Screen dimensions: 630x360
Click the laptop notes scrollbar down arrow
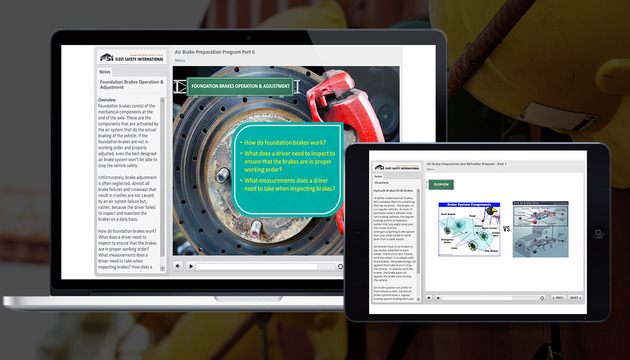[x=162, y=268]
